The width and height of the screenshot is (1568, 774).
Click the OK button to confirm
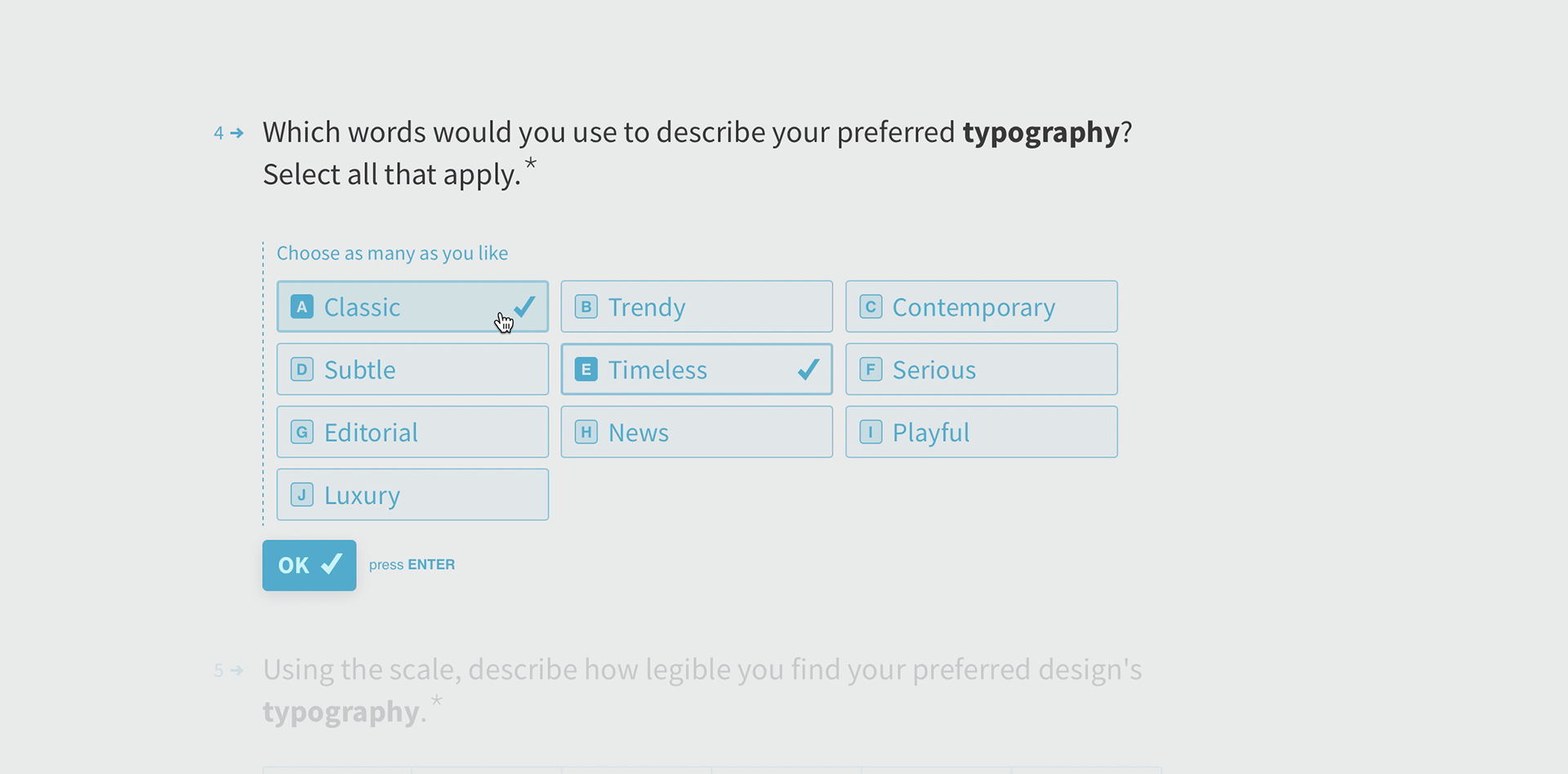coord(309,565)
